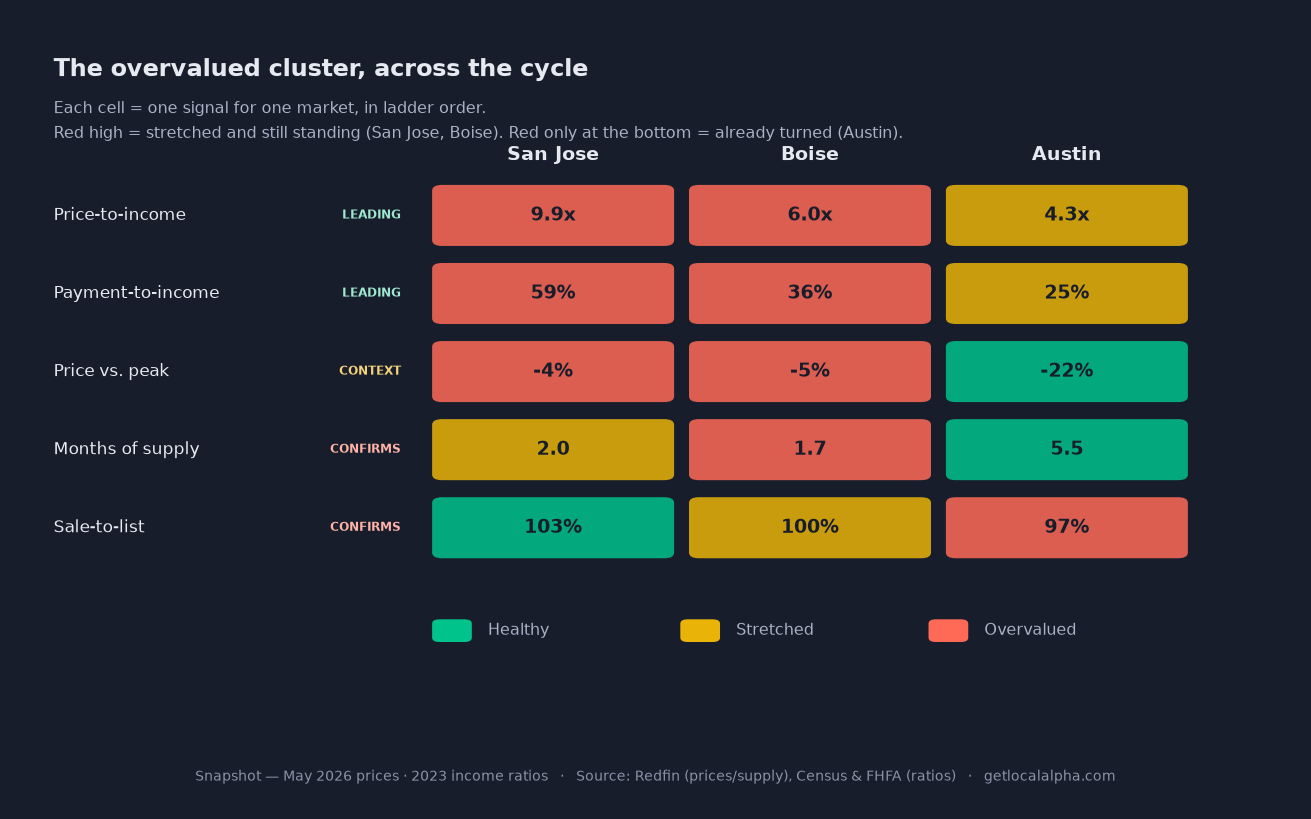This screenshot has width=1311, height=819.
Task: Select Boise 6.0x price-to-income cell
Action: coord(810,215)
